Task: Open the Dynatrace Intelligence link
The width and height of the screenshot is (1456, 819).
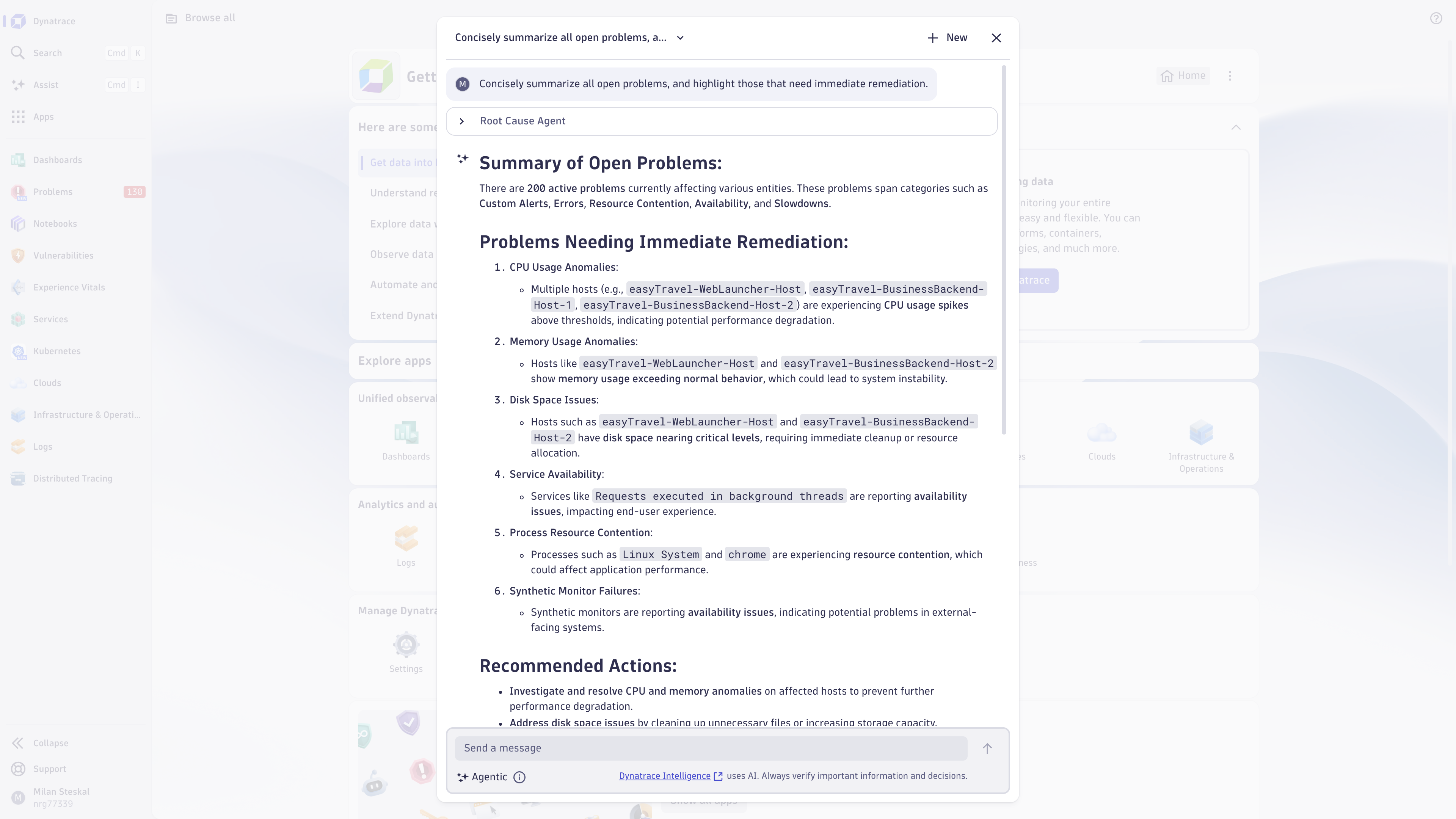Action: [x=664, y=776]
